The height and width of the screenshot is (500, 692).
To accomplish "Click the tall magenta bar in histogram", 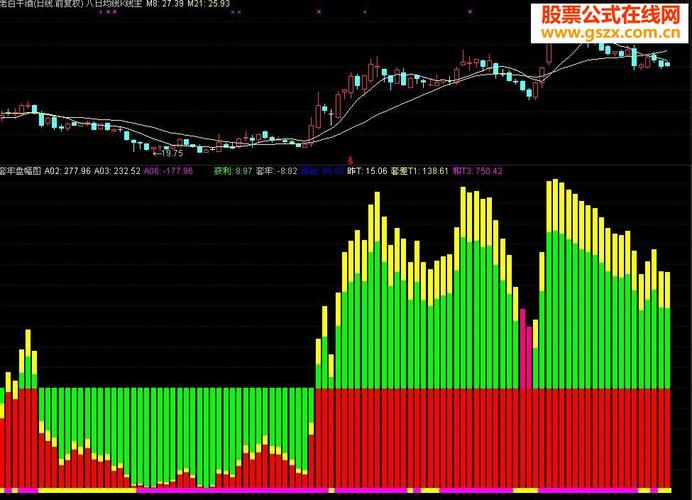I will pos(523,349).
